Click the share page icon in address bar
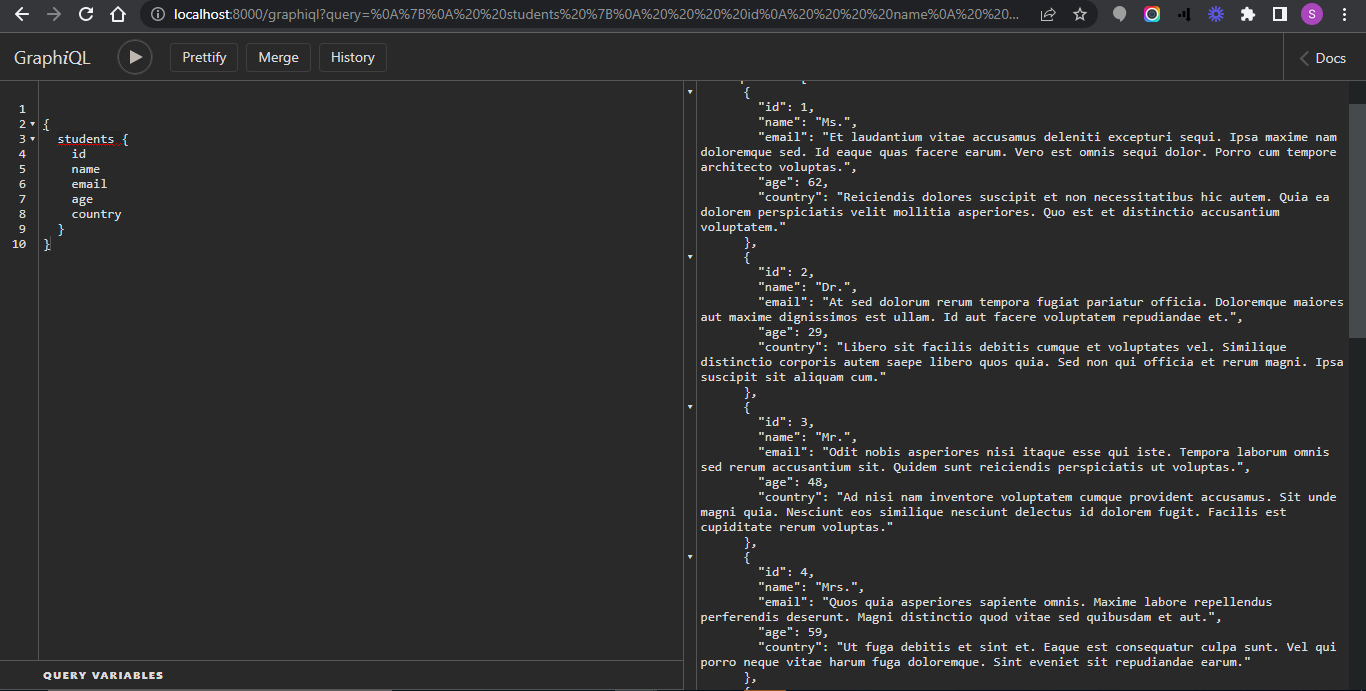This screenshot has width=1366, height=691. click(1048, 15)
